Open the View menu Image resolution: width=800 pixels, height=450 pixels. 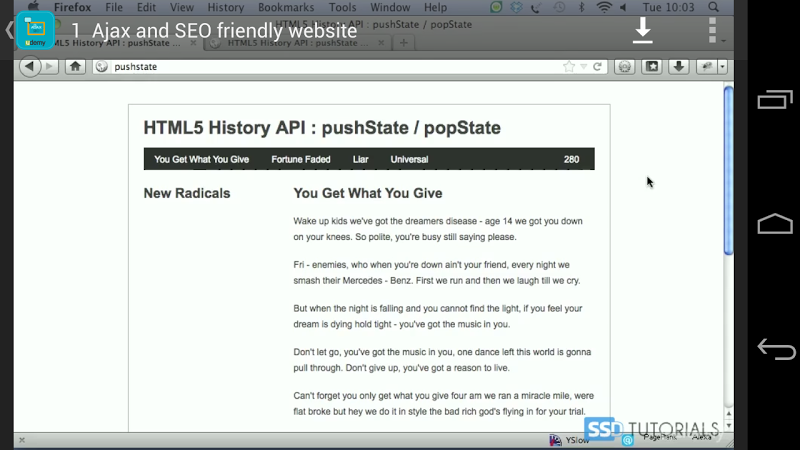click(x=182, y=7)
